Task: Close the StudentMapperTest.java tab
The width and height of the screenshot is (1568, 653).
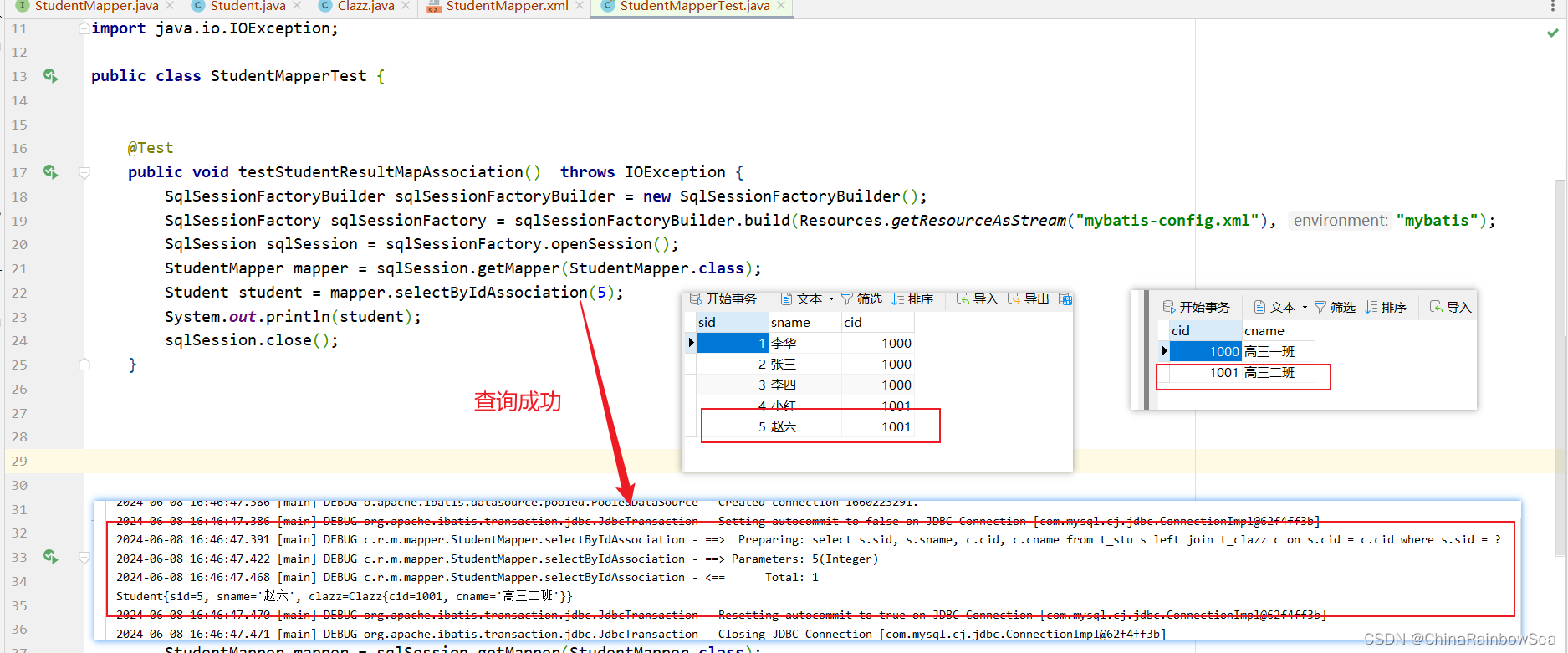Action: coord(781,6)
